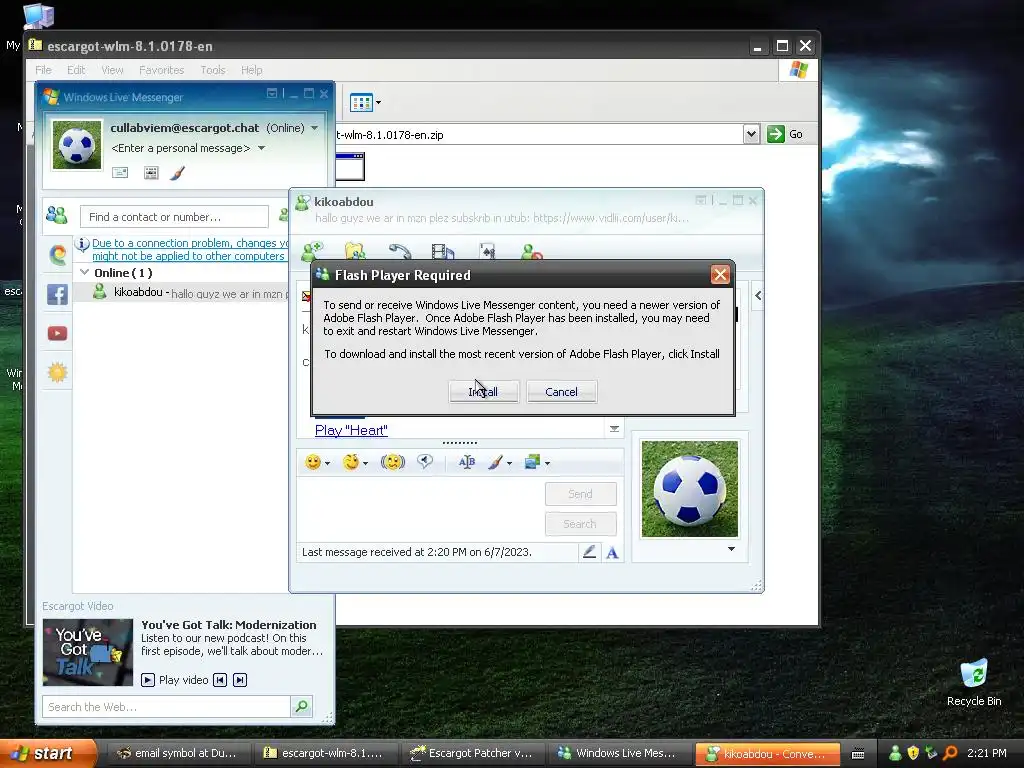This screenshot has height=768, width=1024.
Task: Switch to email symbol taskbar item
Action: [x=178, y=753]
